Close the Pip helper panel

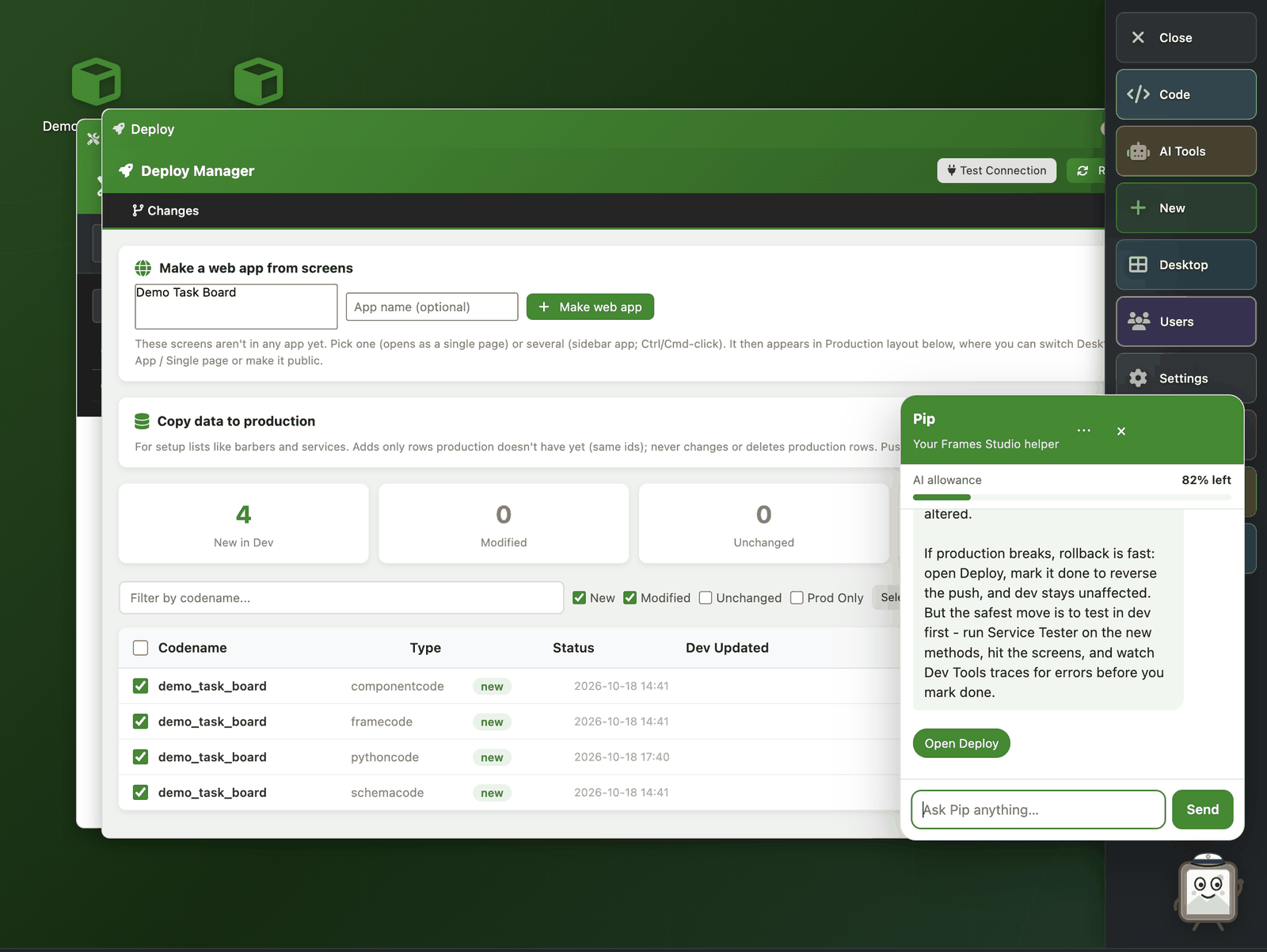[1121, 431]
